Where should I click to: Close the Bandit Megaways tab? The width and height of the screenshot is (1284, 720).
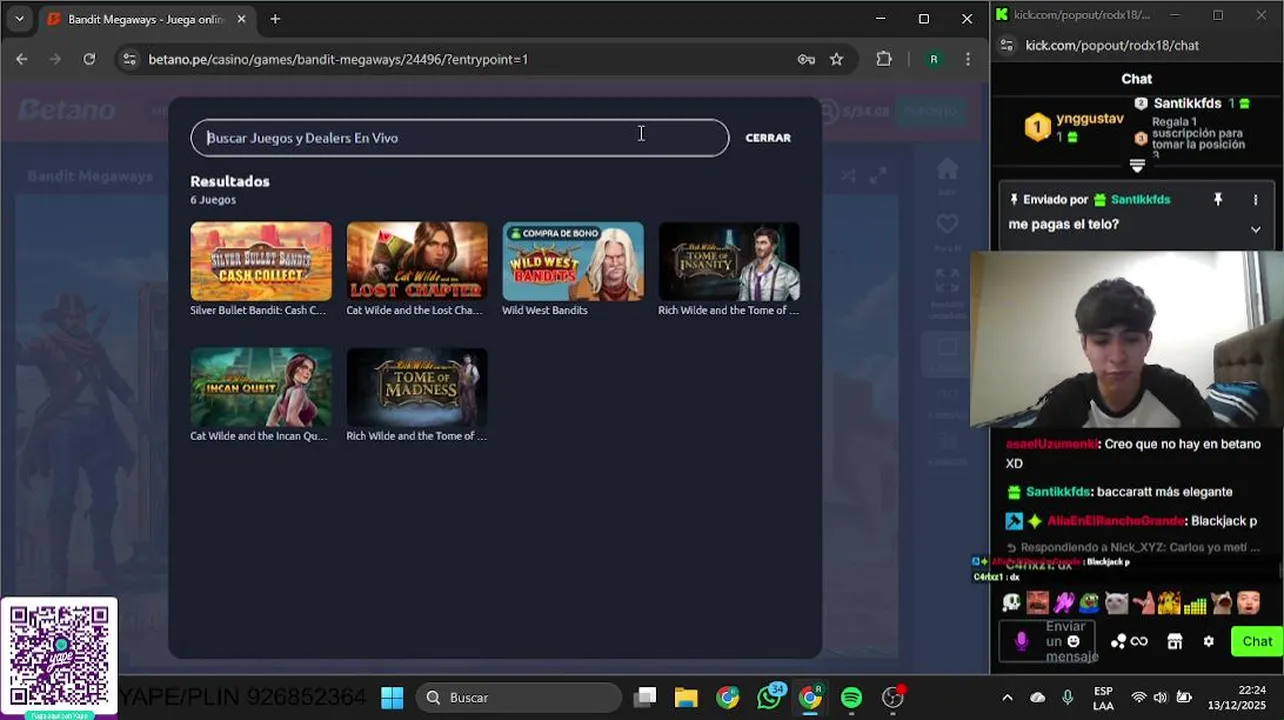click(x=241, y=19)
